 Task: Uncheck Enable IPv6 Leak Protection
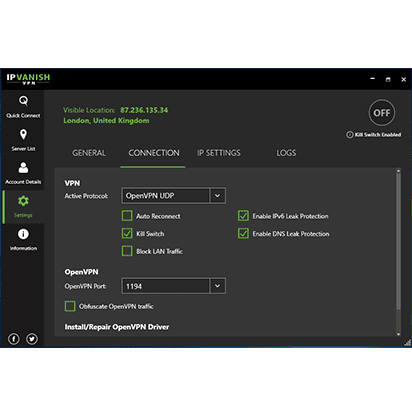(243, 216)
